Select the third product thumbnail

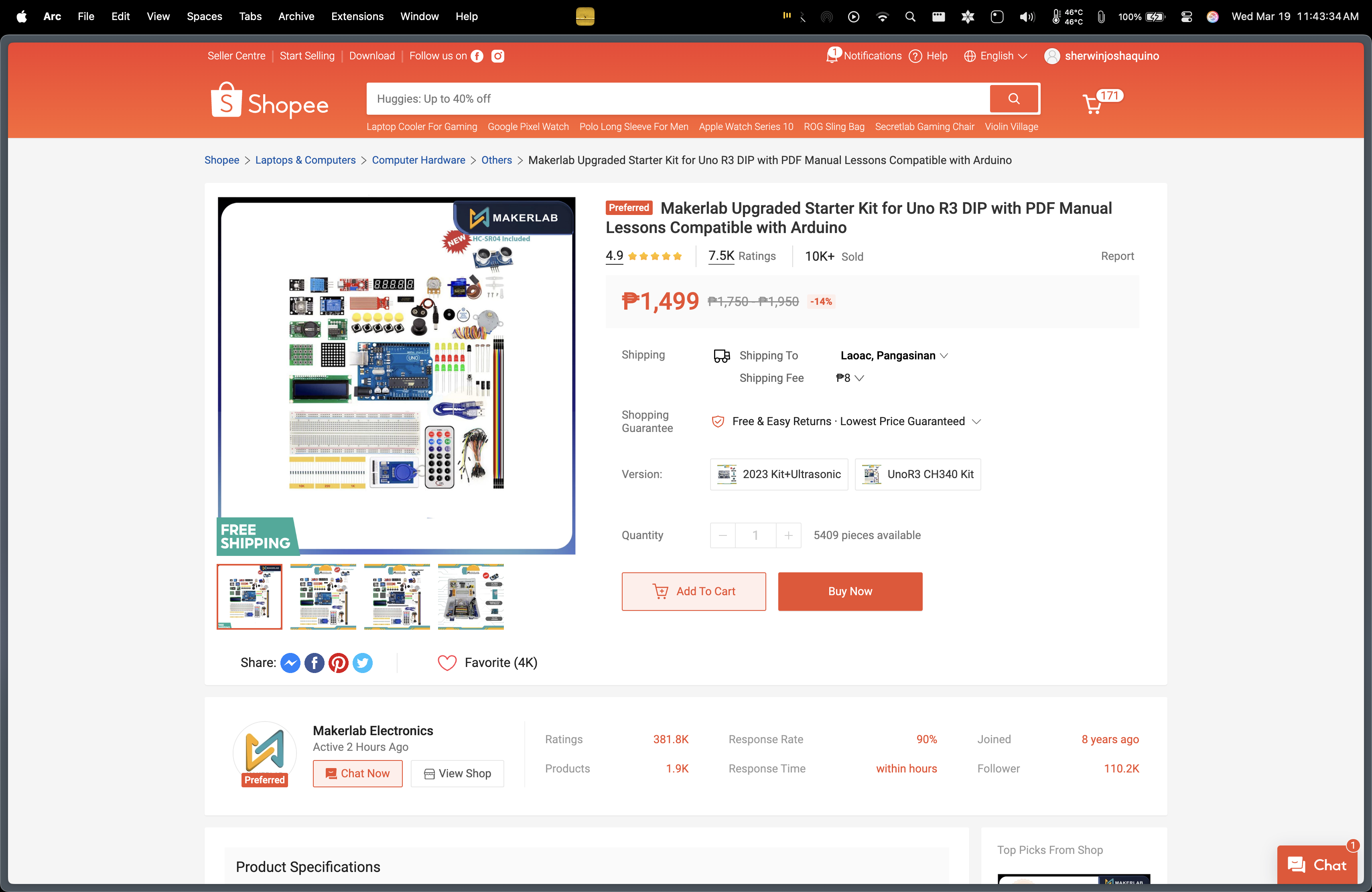397,596
